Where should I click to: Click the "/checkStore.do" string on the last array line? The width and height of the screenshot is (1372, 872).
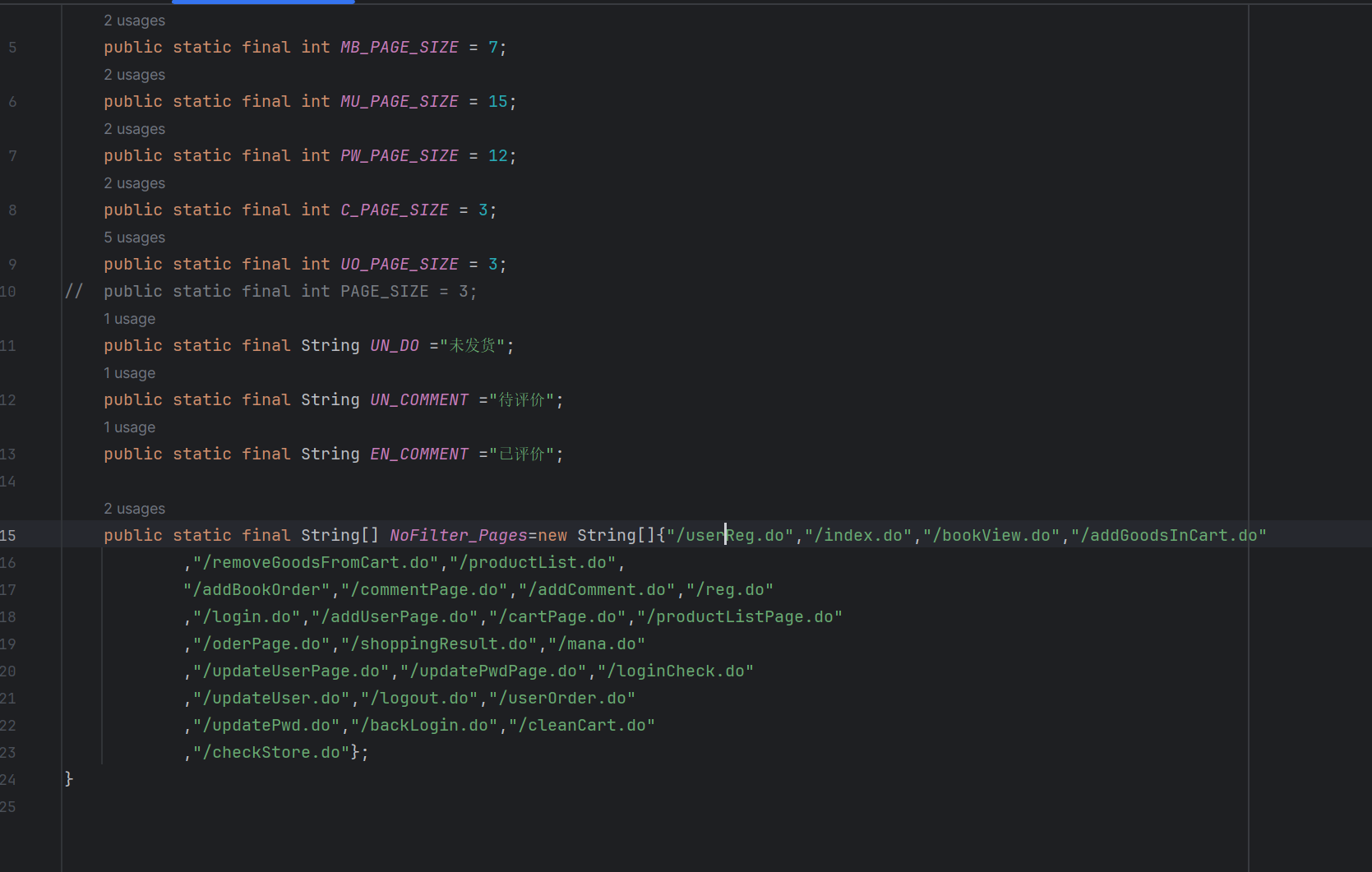[271, 753]
